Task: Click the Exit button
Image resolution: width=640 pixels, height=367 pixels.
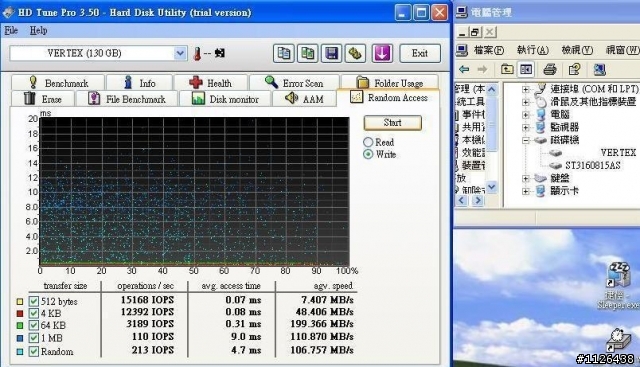Action: coord(420,53)
